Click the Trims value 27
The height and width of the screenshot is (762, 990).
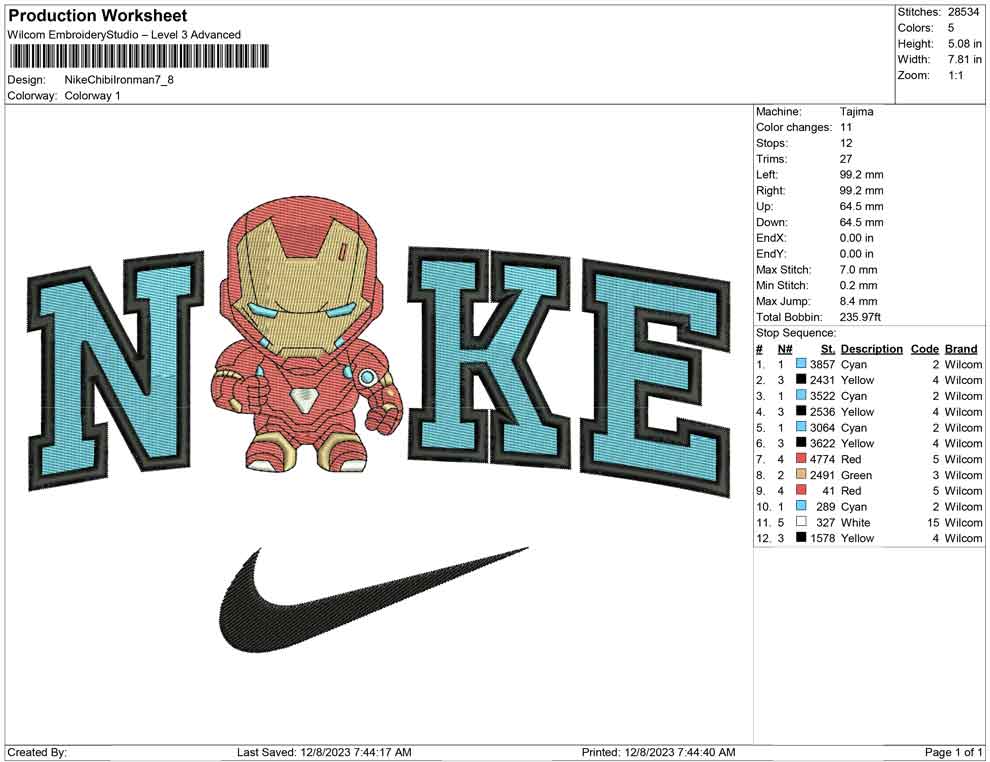pos(845,158)
